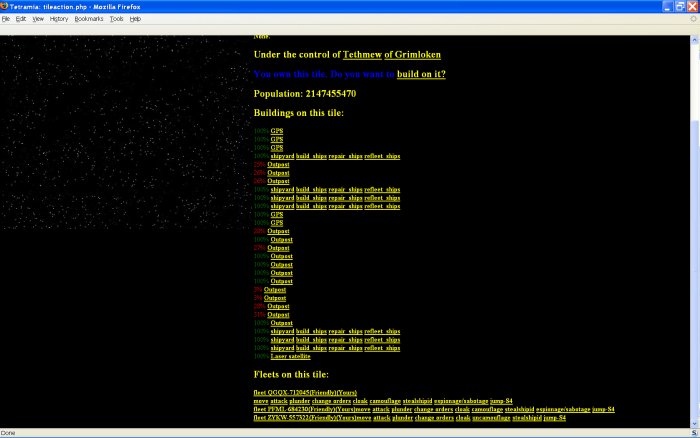Screen dimensions: 700x438
Task: Open the Help menu
Action: point(135,18)
